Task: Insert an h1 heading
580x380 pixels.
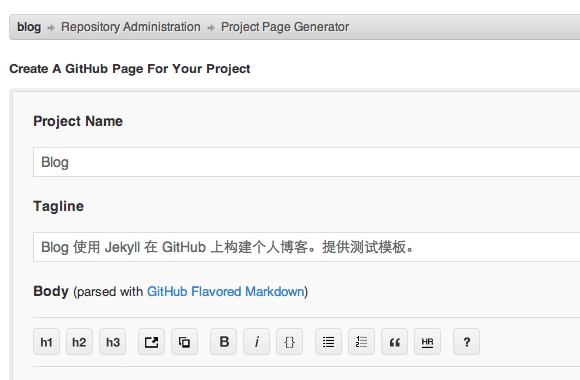Action: [x=46, y=342]
